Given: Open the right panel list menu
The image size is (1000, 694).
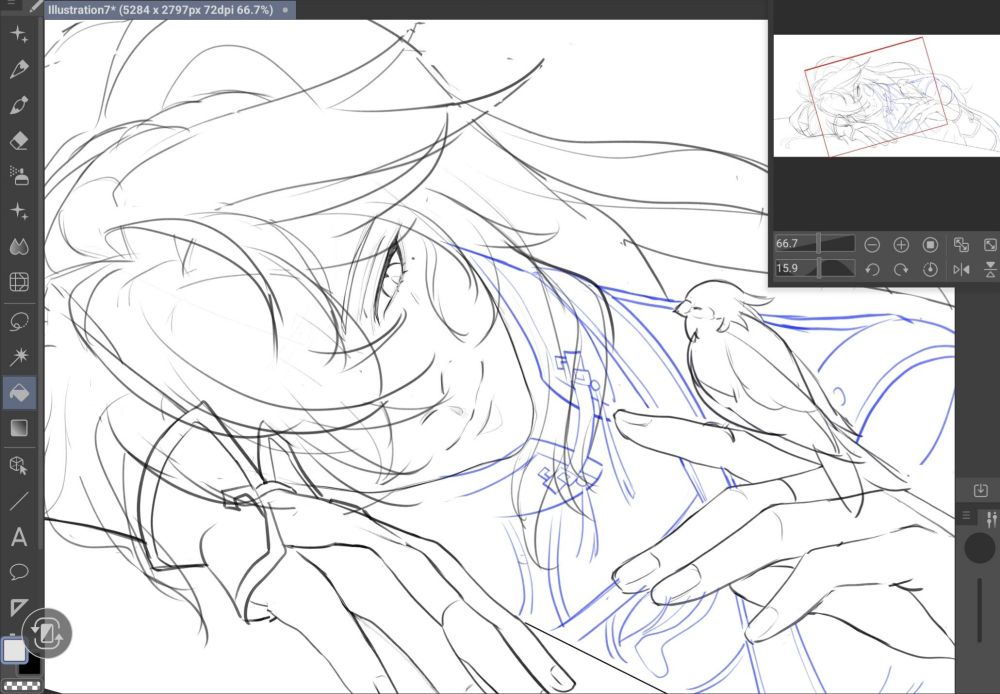Looking at the screenshot, I should coord(966,515).
